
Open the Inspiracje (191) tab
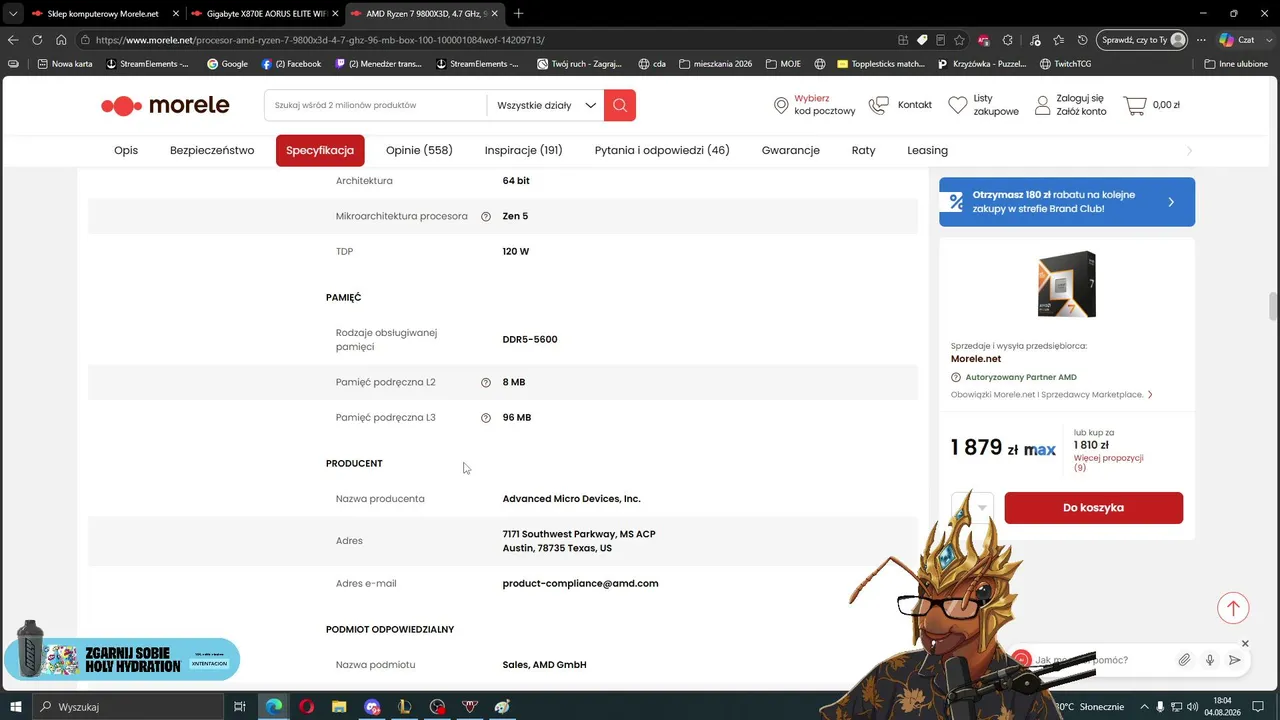[524, 150]
